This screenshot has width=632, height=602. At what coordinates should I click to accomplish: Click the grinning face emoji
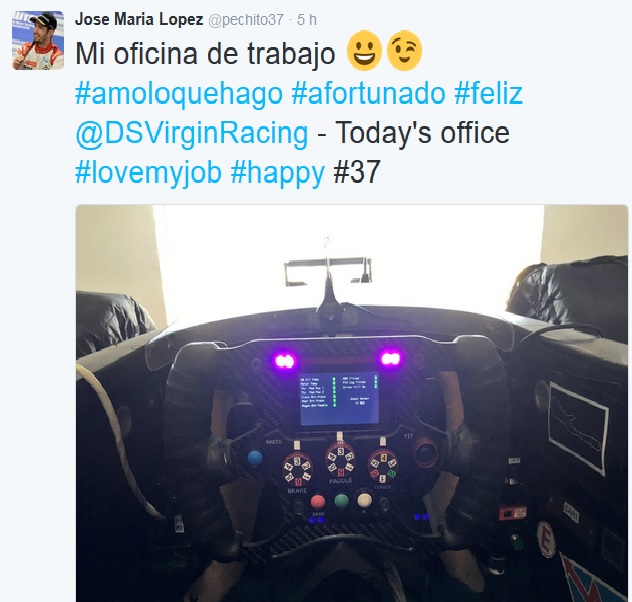[x=364, y=51]
